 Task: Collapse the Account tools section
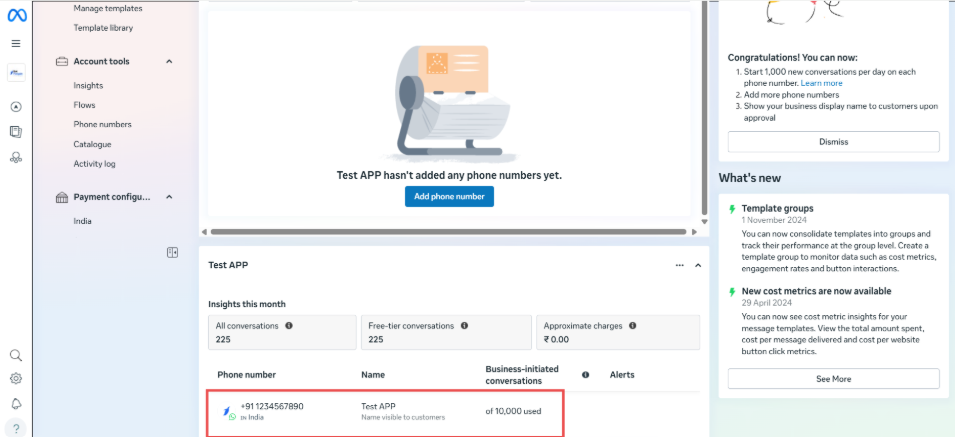click(x=169, y=62)
